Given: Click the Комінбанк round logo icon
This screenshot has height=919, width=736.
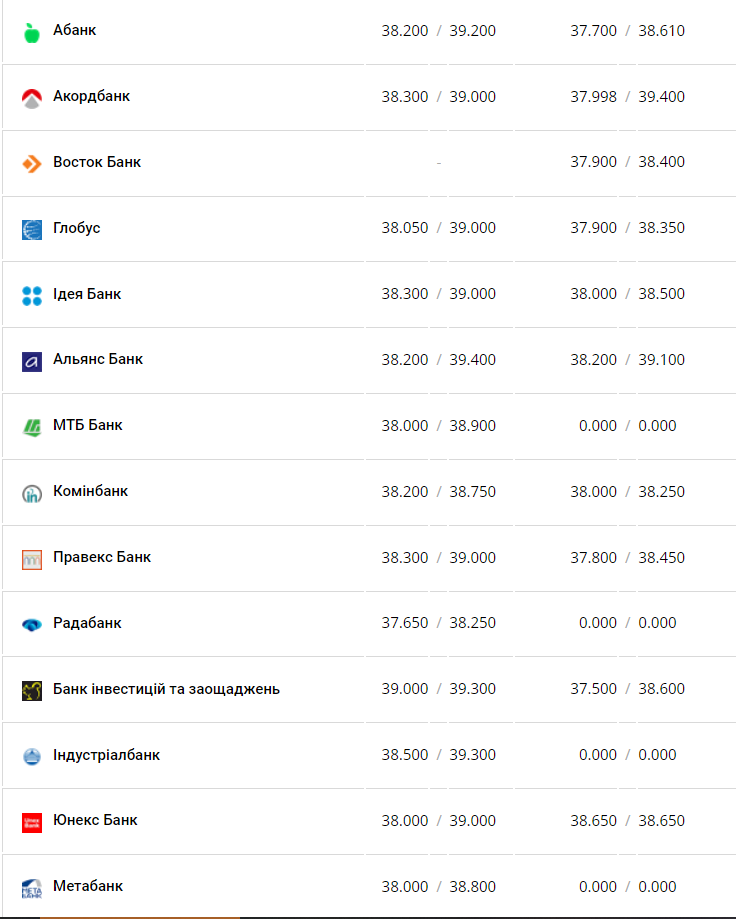Looking at the screenshot, I should tap(32, 493).
